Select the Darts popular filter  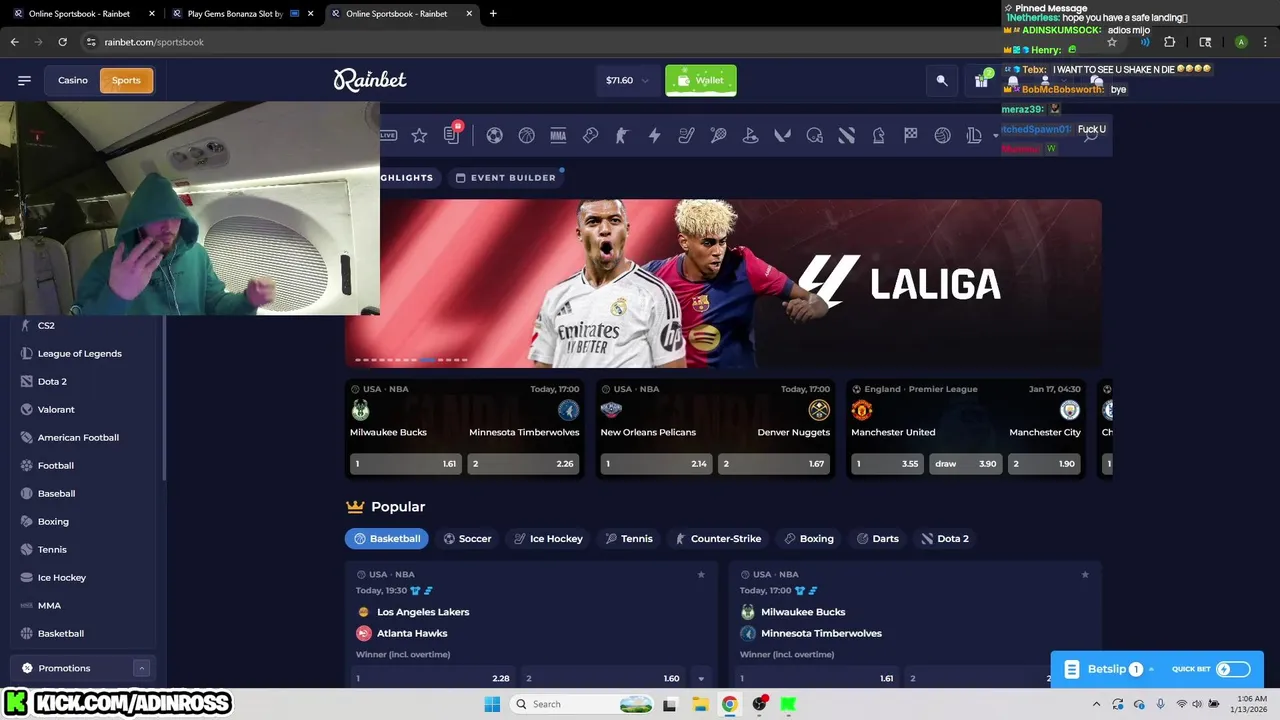(x=878, y=538)
